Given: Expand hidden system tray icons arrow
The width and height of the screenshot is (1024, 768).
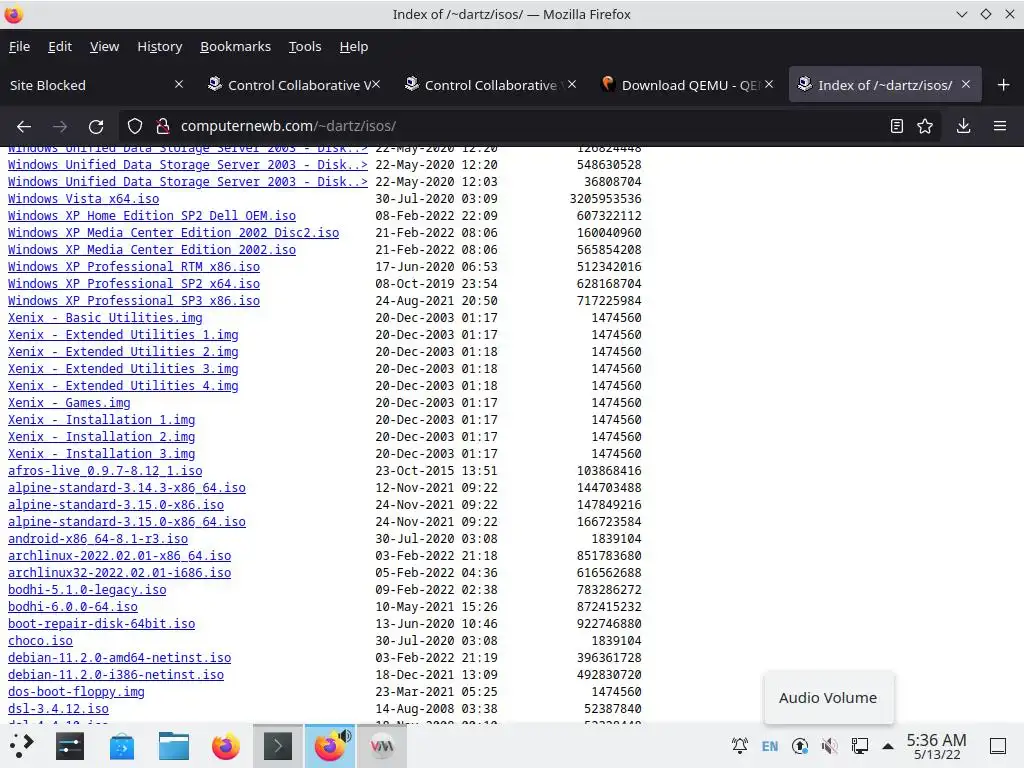Looking at the screenshot, I should tap(888, 746).
